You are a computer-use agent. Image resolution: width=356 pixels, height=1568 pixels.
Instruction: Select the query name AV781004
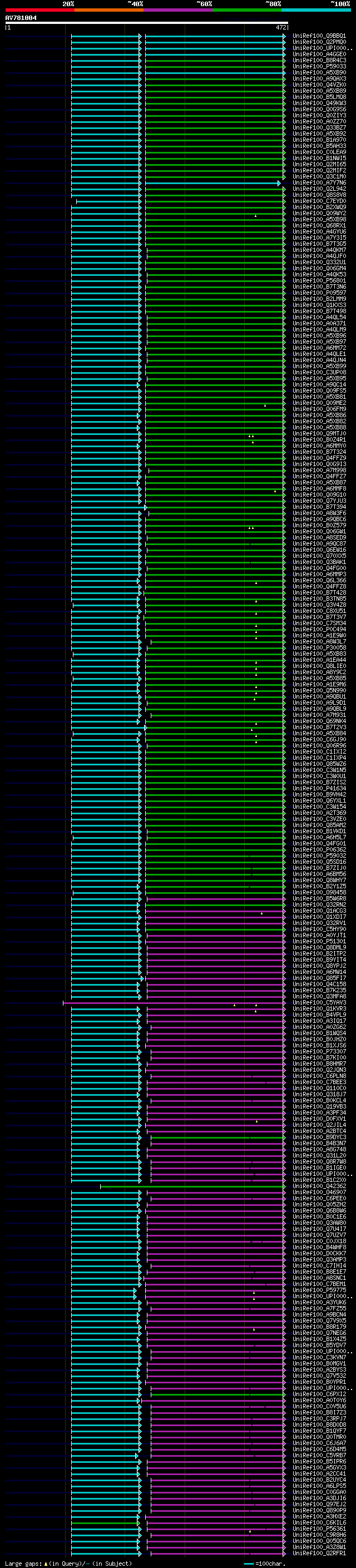[21, 18]
